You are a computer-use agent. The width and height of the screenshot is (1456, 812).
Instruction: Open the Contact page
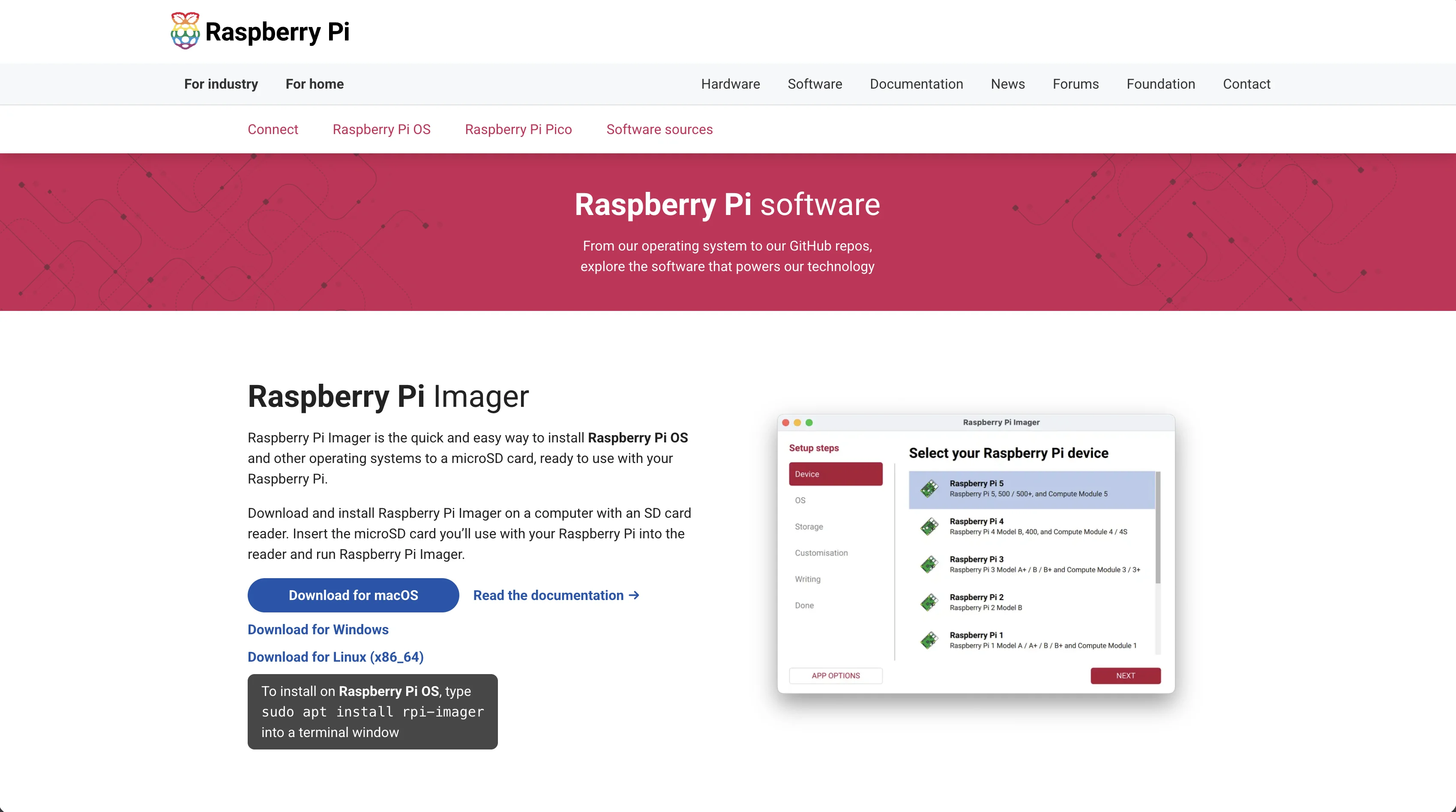[1247, 84]
